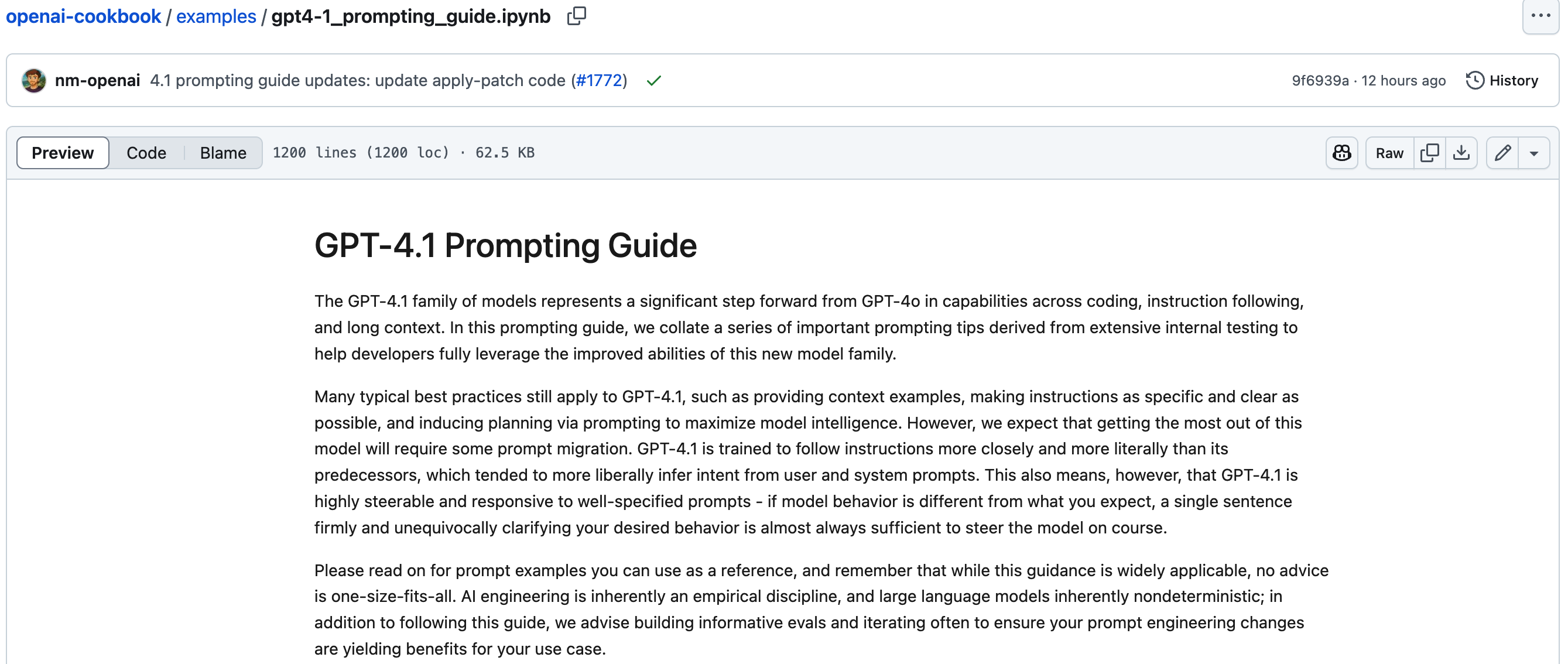Navigate to the openai-cookbook repository
Viewport: 1568px width, 664px height.
[83, 16]
